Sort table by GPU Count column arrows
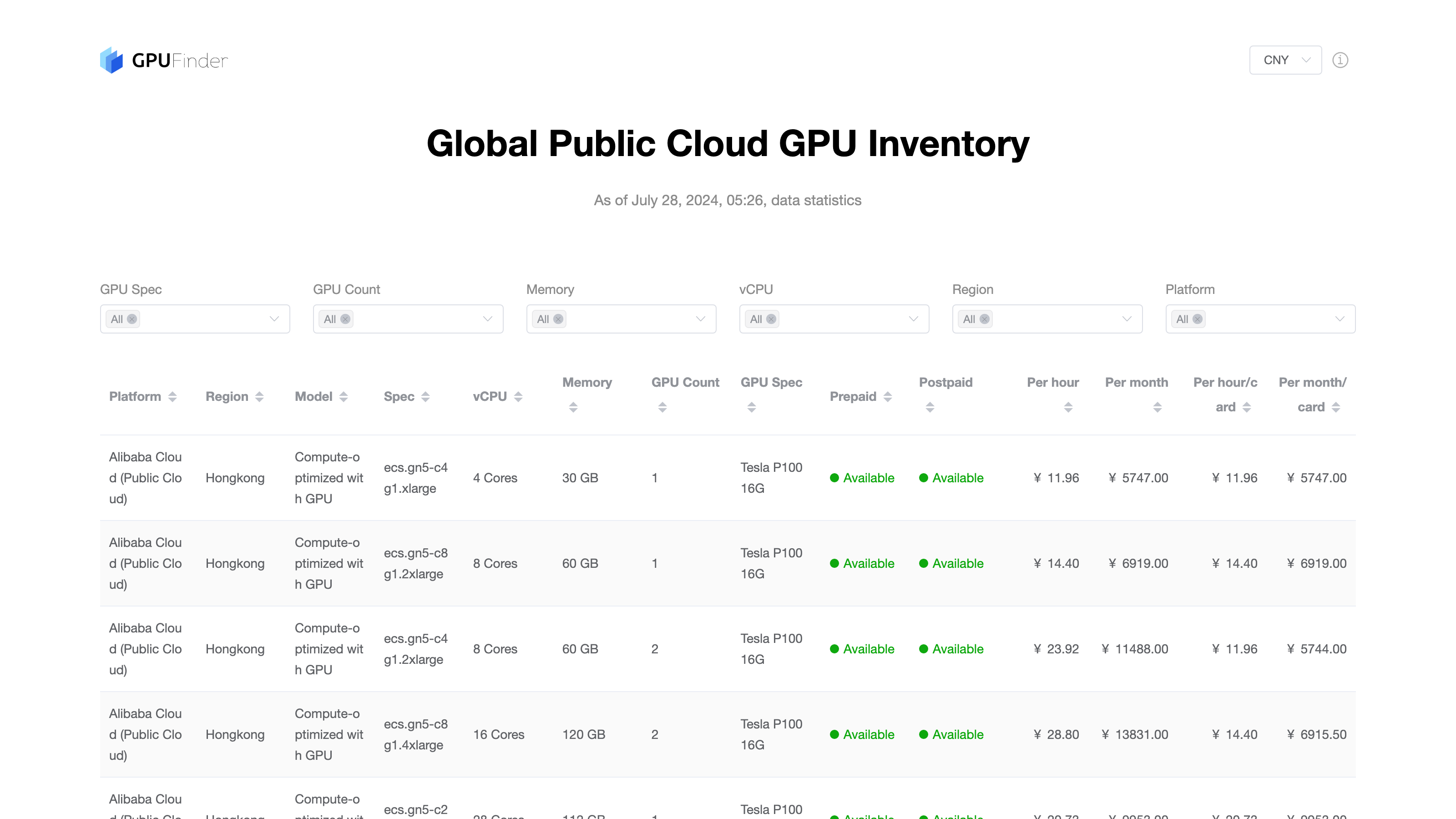The height and width of the screenshot is (819, 1456). coord(662,407)
